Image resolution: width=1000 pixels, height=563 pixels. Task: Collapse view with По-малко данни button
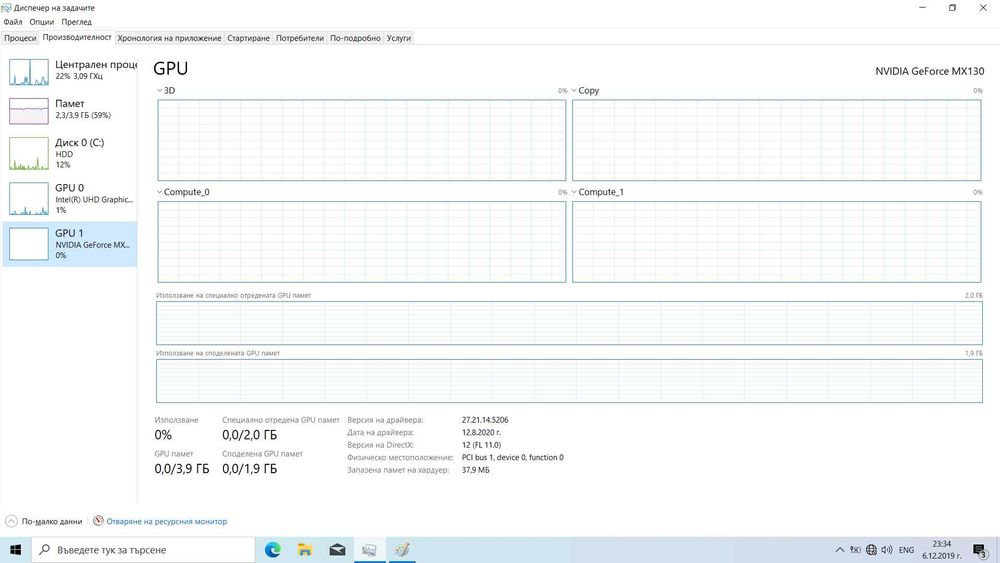(x=44, y=521)
